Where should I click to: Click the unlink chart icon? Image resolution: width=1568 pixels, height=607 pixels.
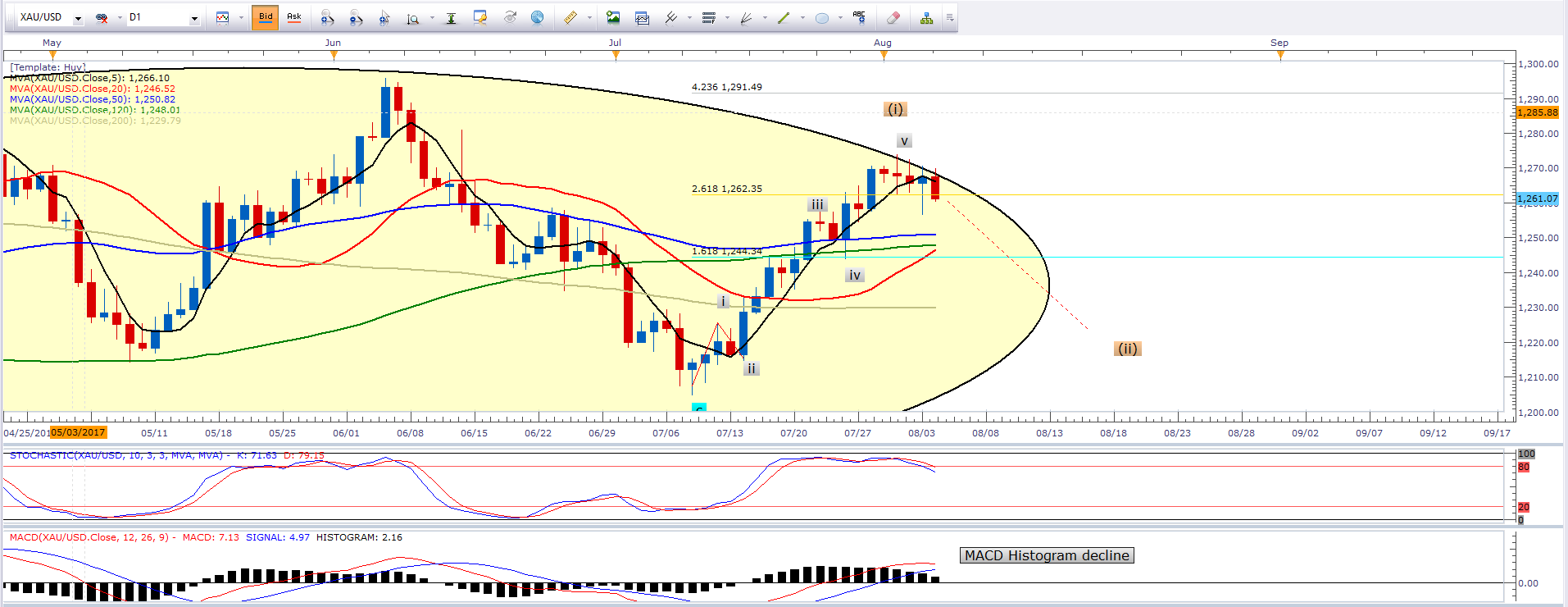[x=102, y=18]
